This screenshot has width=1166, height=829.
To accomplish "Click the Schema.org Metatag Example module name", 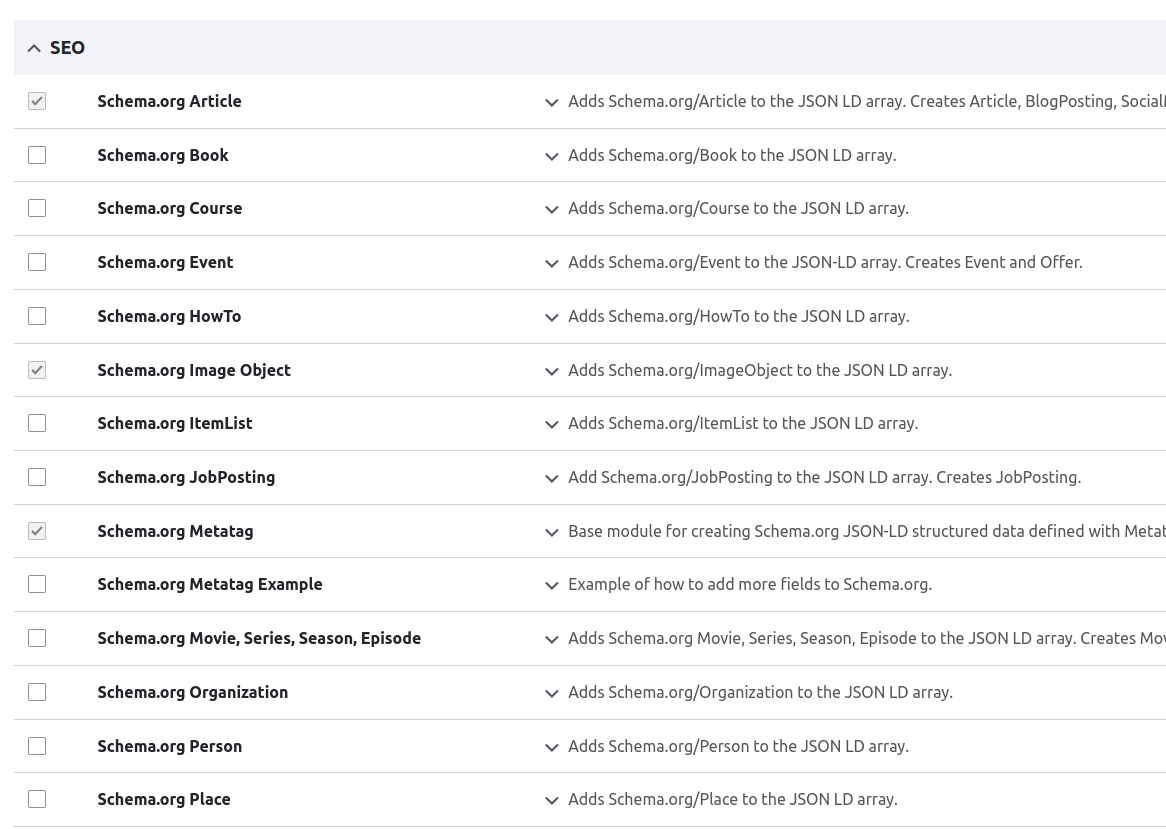I will [210, 584].
